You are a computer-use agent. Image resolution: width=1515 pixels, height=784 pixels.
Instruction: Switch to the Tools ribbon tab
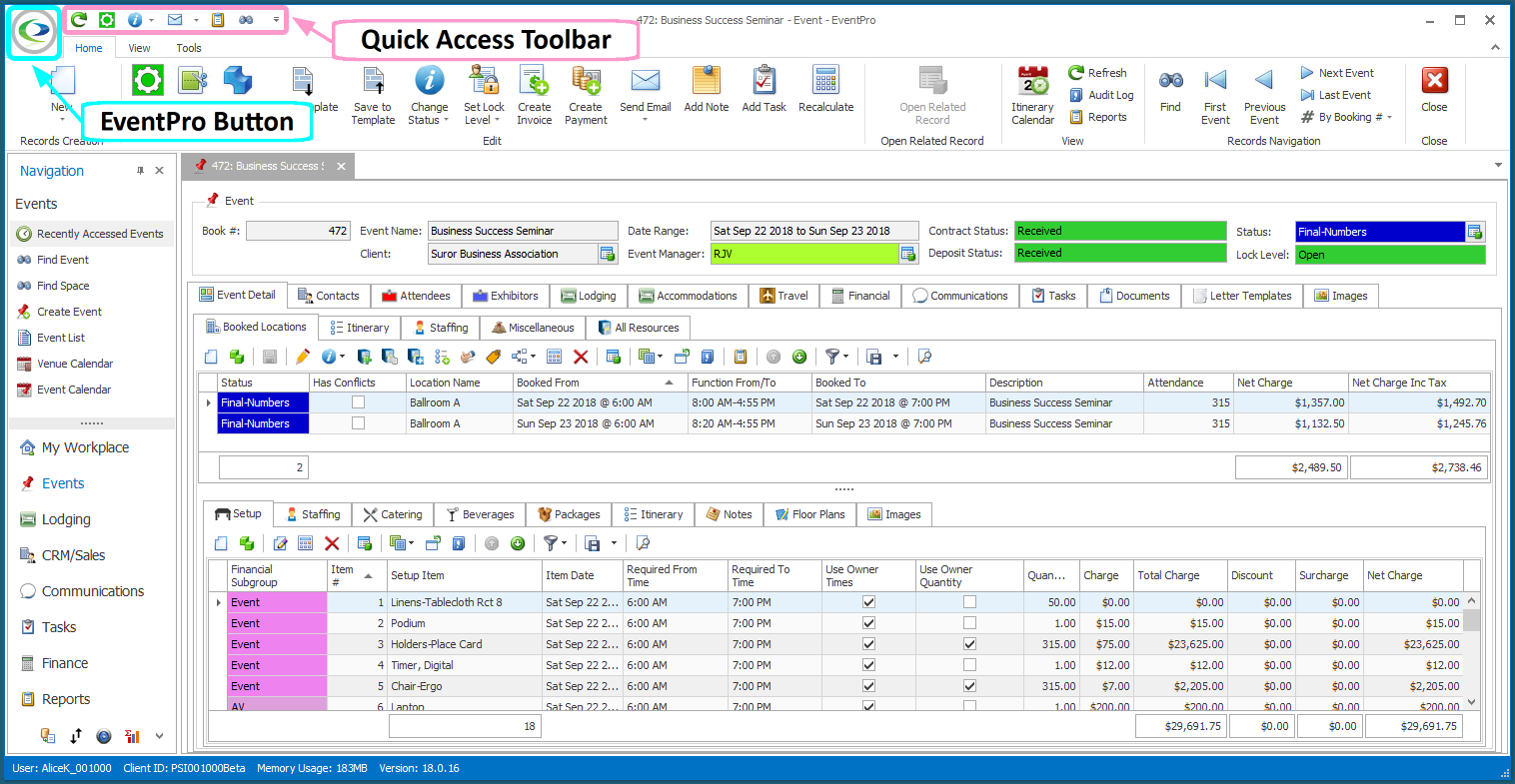click(189, 48)
